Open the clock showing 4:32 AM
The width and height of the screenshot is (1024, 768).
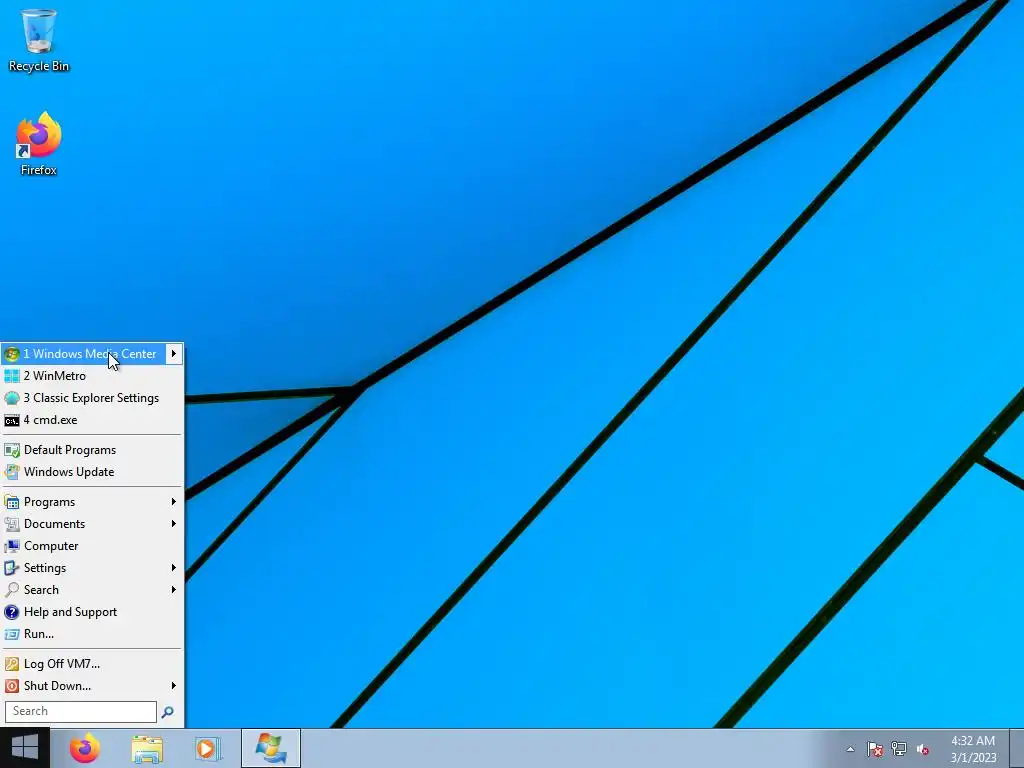tap(973, 749)
